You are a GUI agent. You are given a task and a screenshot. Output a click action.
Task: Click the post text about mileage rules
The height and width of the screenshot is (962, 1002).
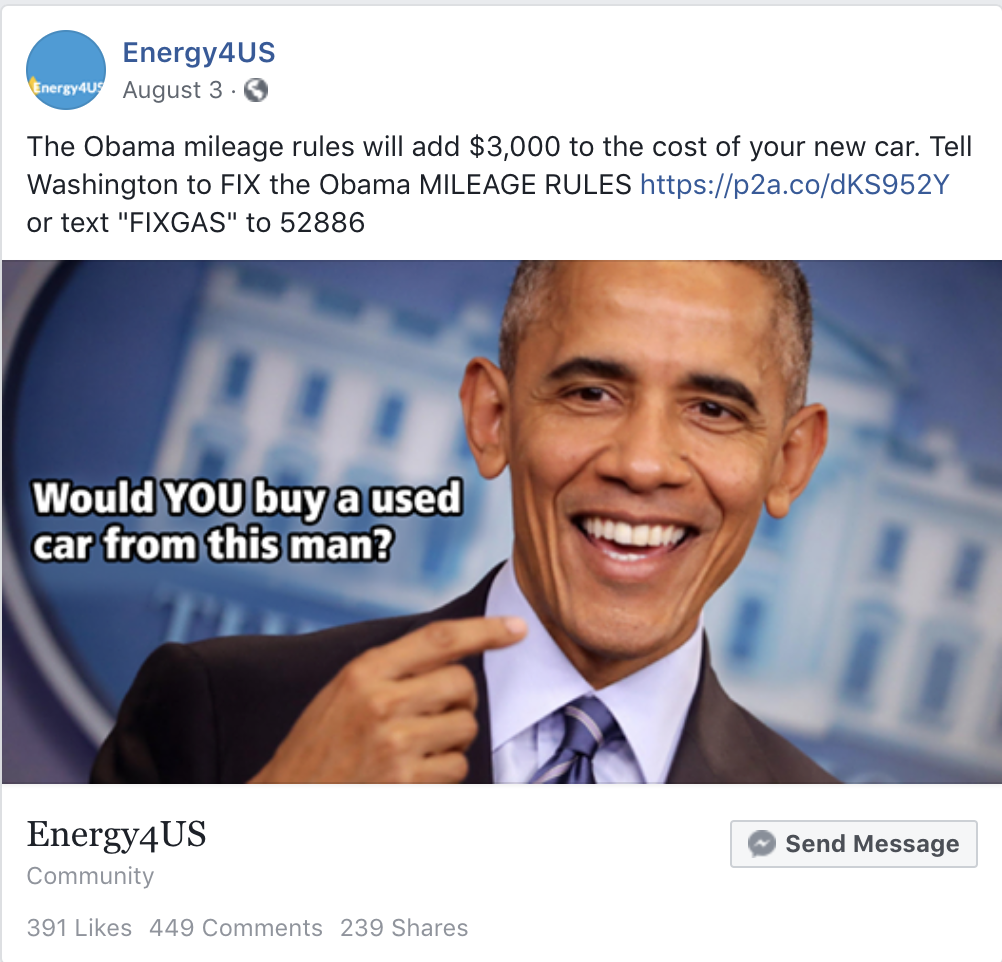click(x=499, y=185)
